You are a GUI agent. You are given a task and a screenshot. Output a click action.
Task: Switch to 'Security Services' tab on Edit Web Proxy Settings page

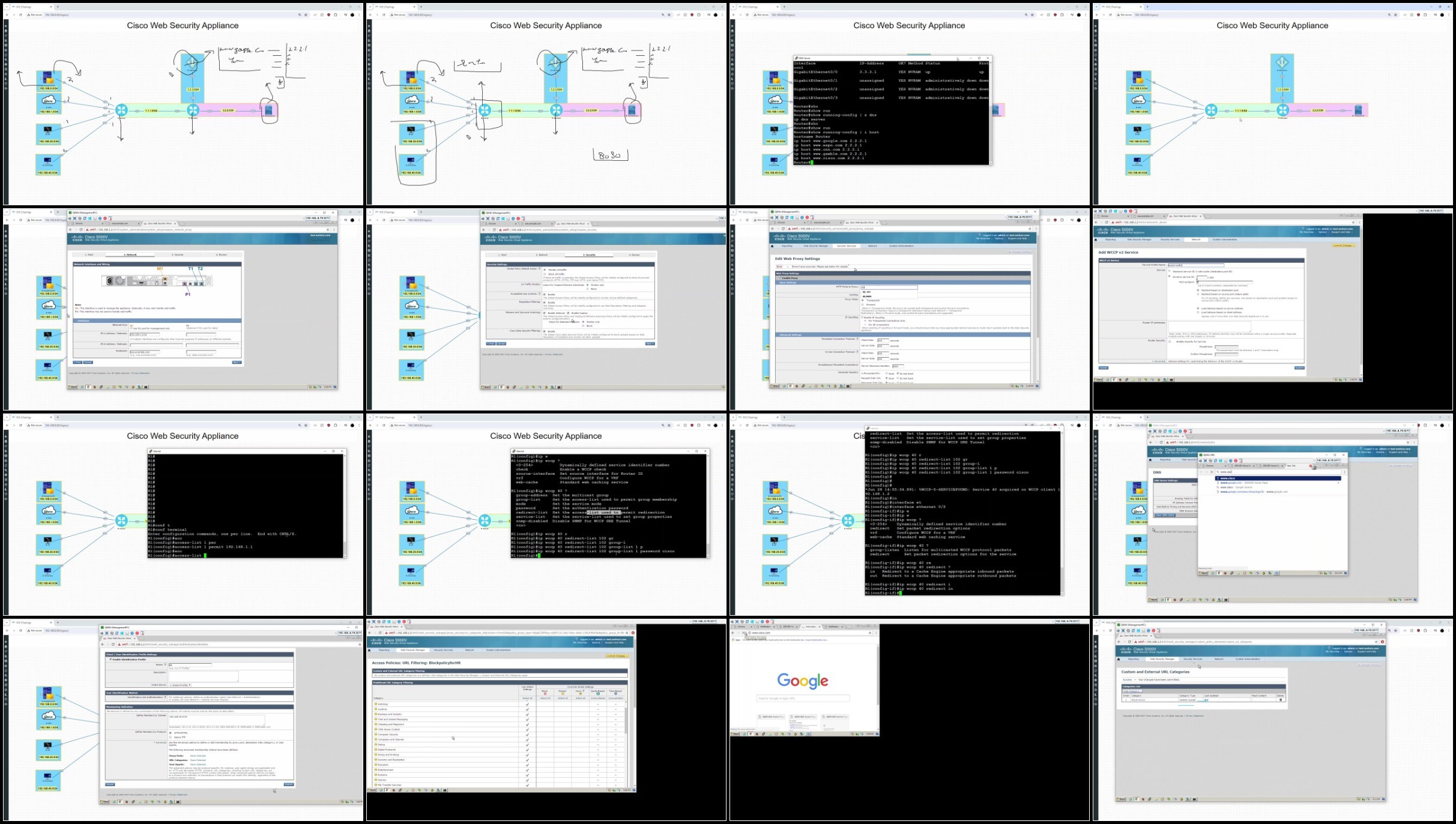click(x=847, y=246)
